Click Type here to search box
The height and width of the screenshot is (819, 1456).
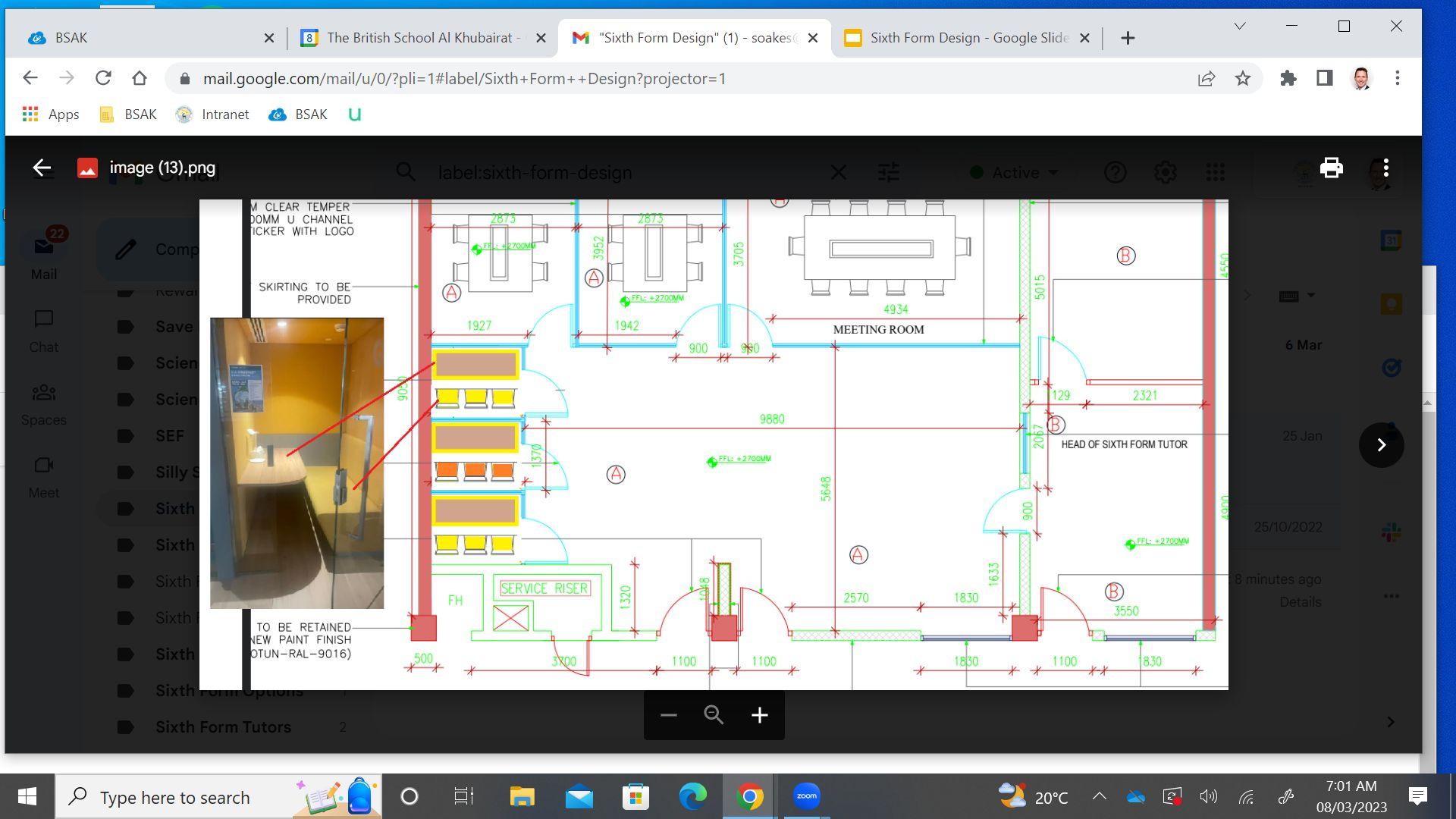point(174,797)
